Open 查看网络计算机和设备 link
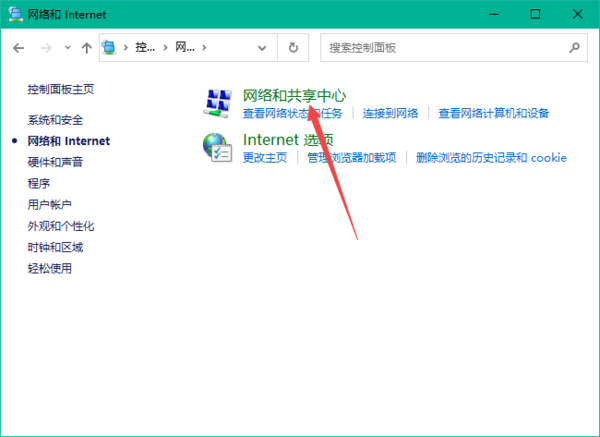Image resolution: width=600 pixels, height=437 pixels. 493,113
